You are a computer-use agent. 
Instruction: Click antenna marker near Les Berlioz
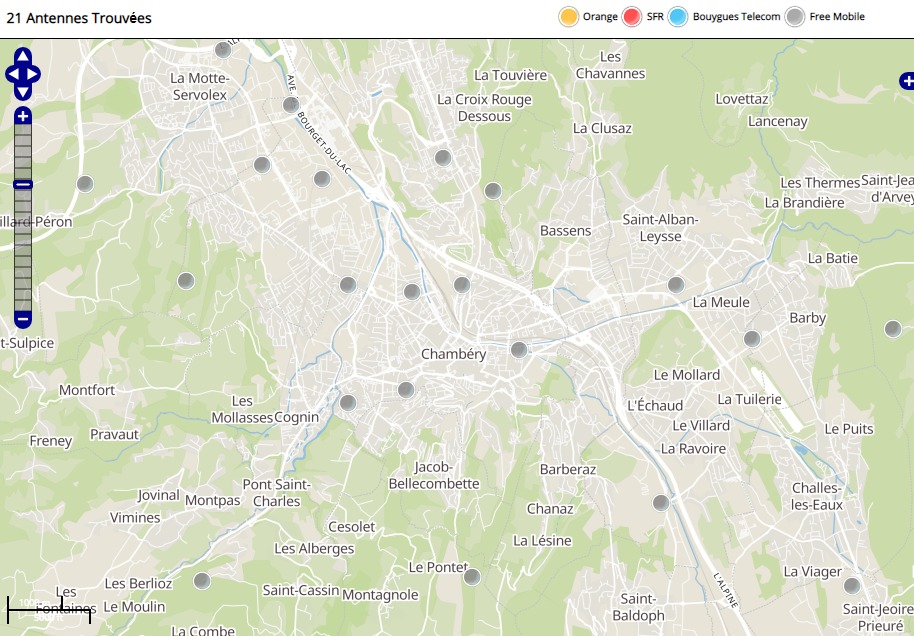[x=202, y=581]
